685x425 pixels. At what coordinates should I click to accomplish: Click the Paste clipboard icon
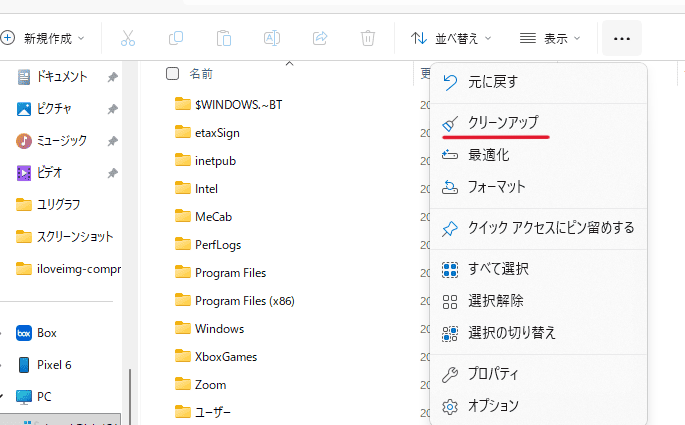(224, 38)
